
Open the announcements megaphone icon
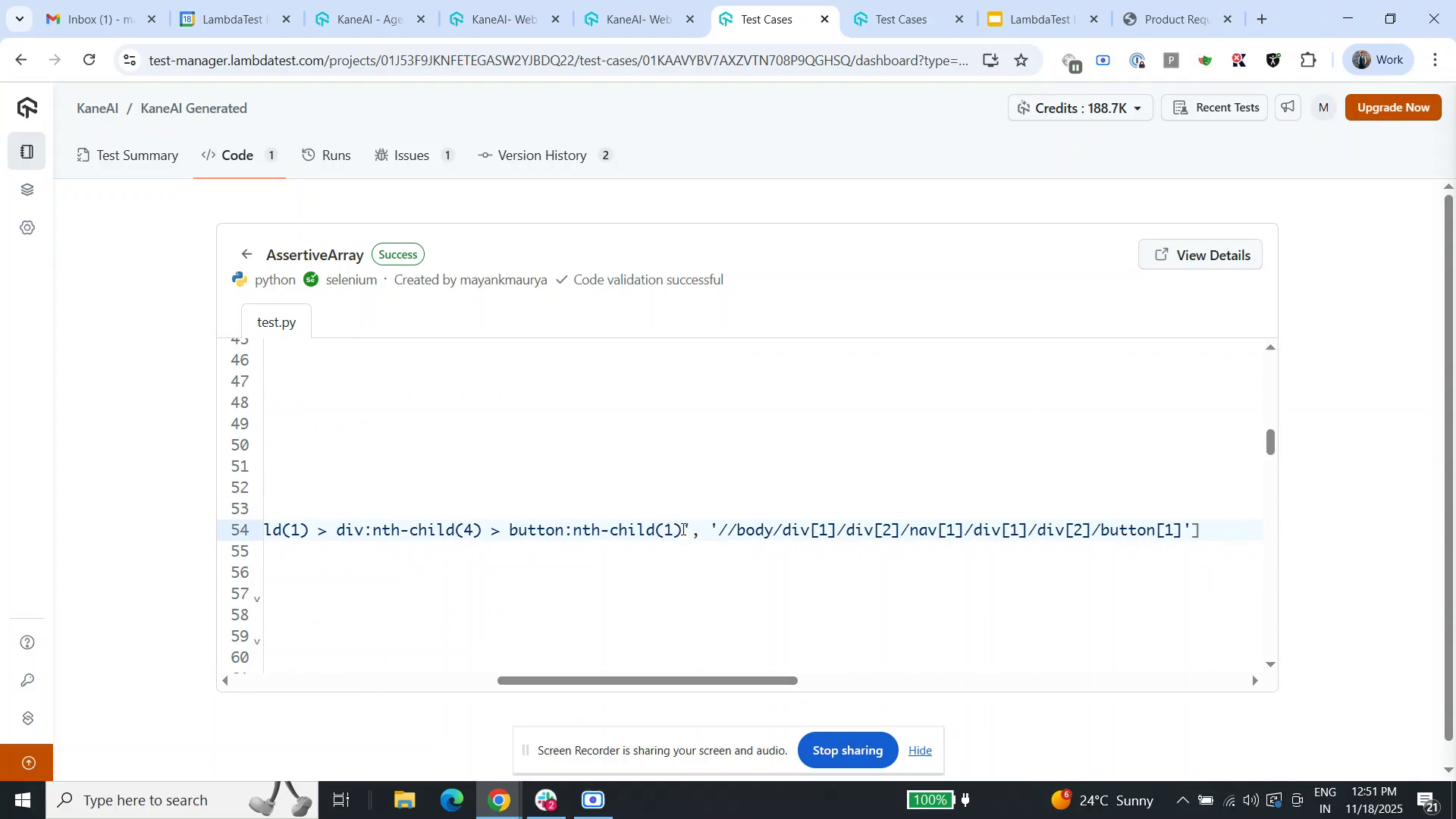tap(1287, 107)
